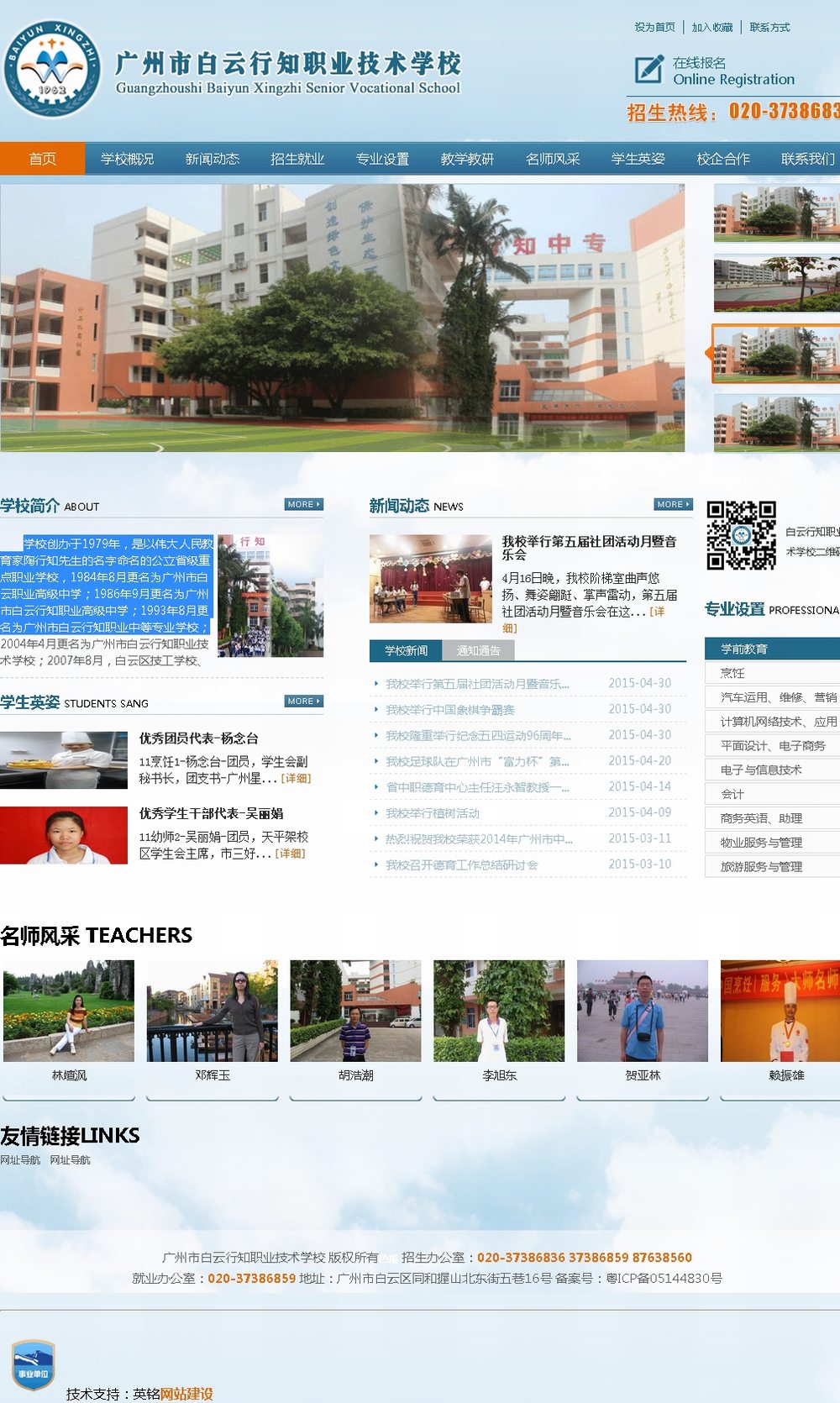Open teacher 贺亚林's photo
The width and height of the screenshot is (840, 1403).
(643, 1011)
